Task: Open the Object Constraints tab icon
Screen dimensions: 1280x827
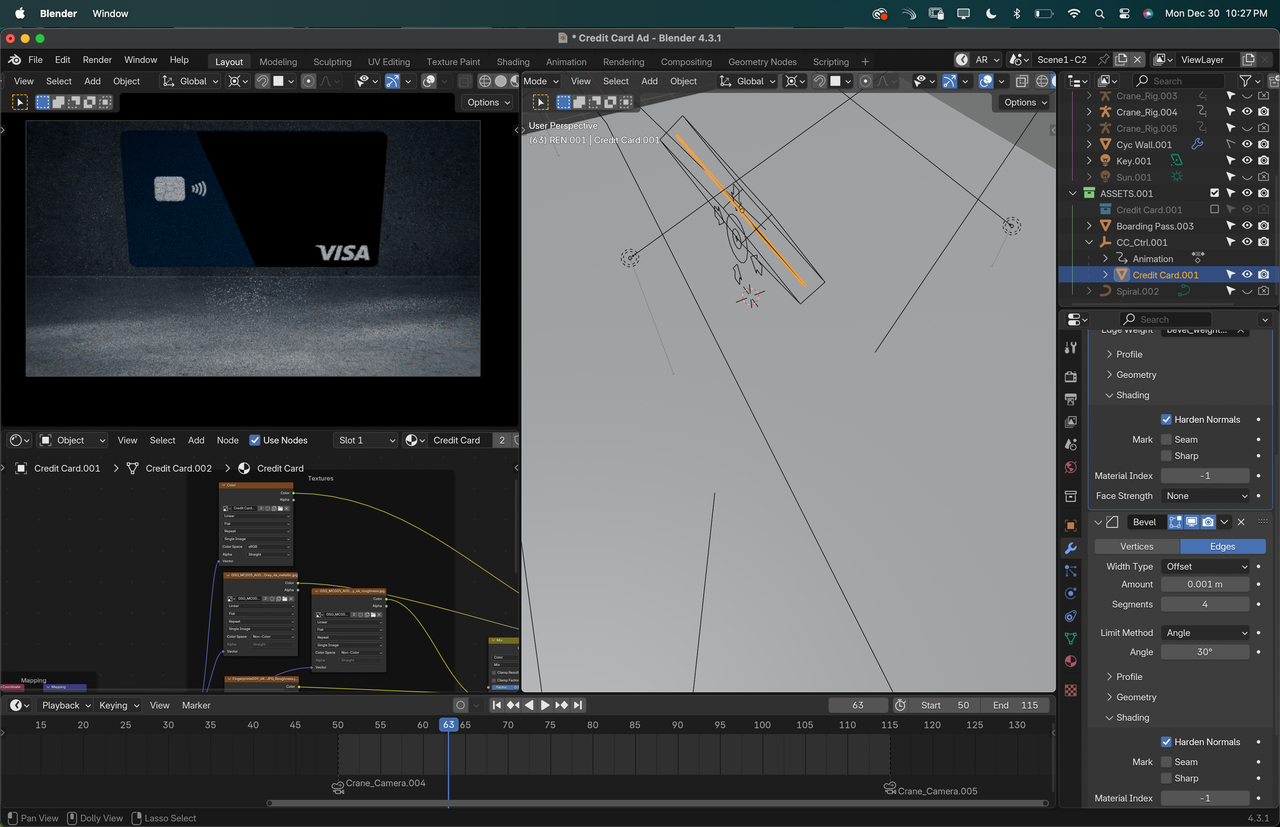Action: (1071, 616)
